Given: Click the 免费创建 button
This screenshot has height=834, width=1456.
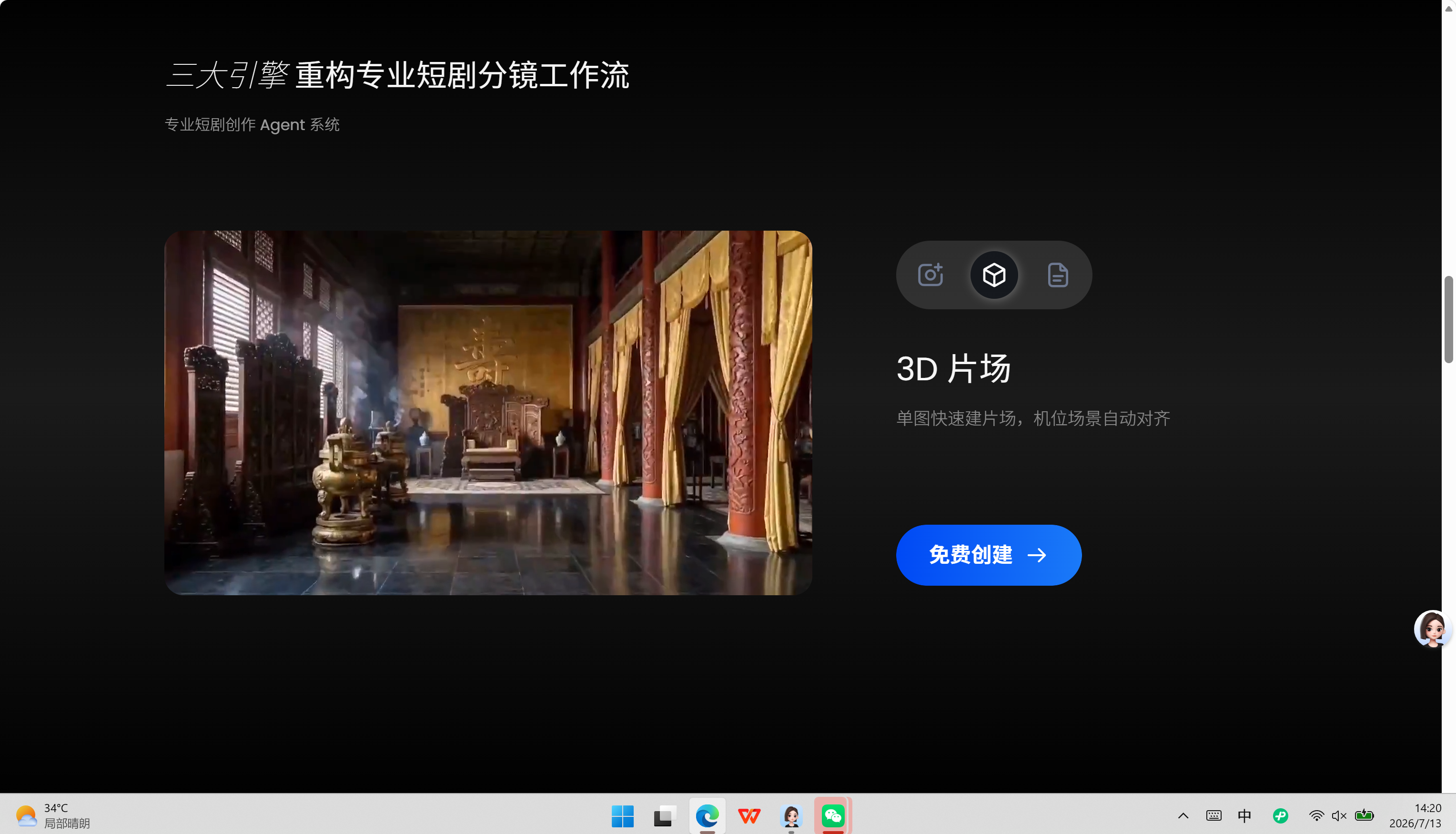Looking at the screenshot, I should pyautogui.click(x=989, y=555).
